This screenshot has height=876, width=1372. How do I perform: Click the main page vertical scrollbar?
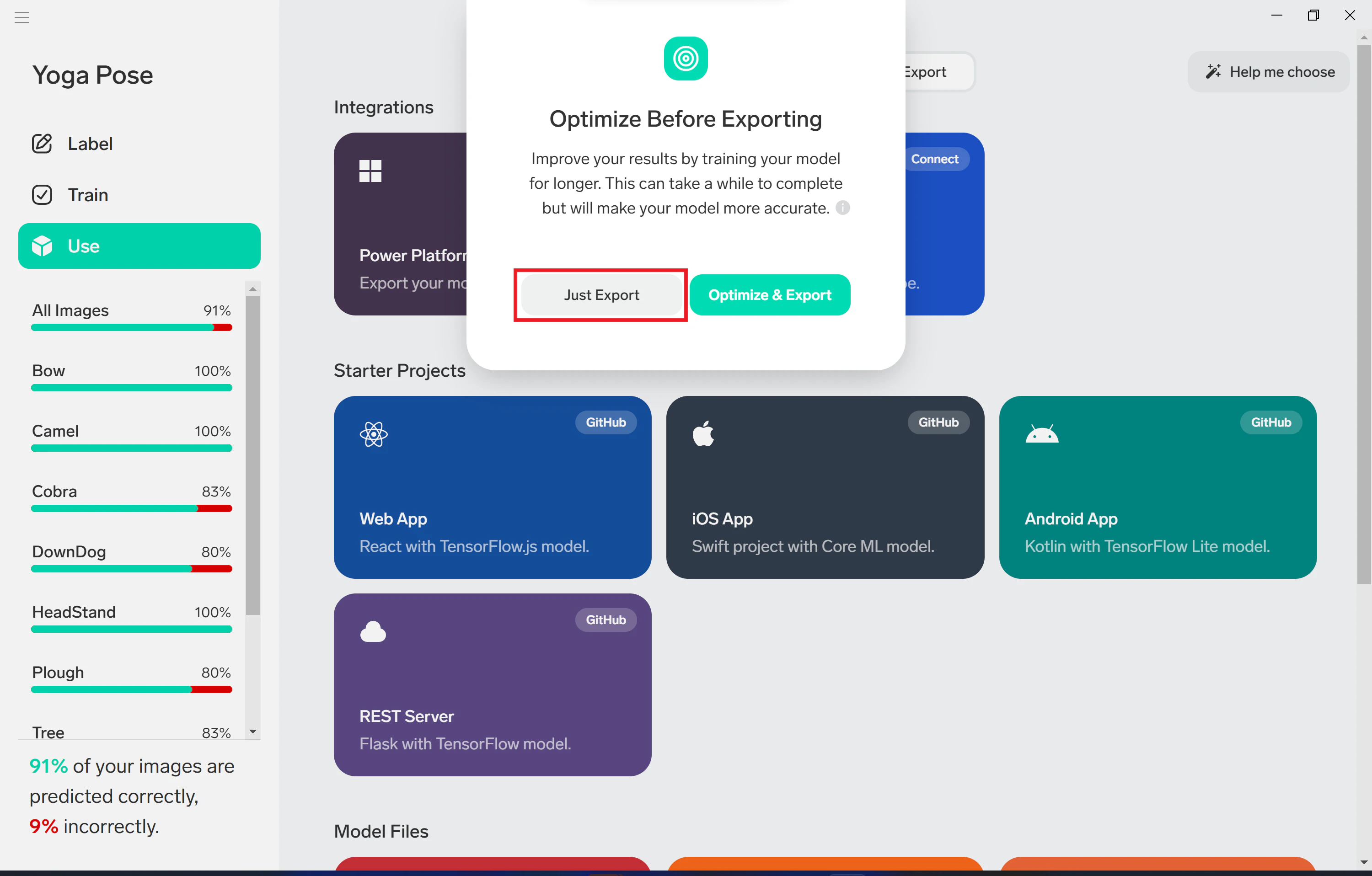pyautogui.click(x=1363, y=315)
